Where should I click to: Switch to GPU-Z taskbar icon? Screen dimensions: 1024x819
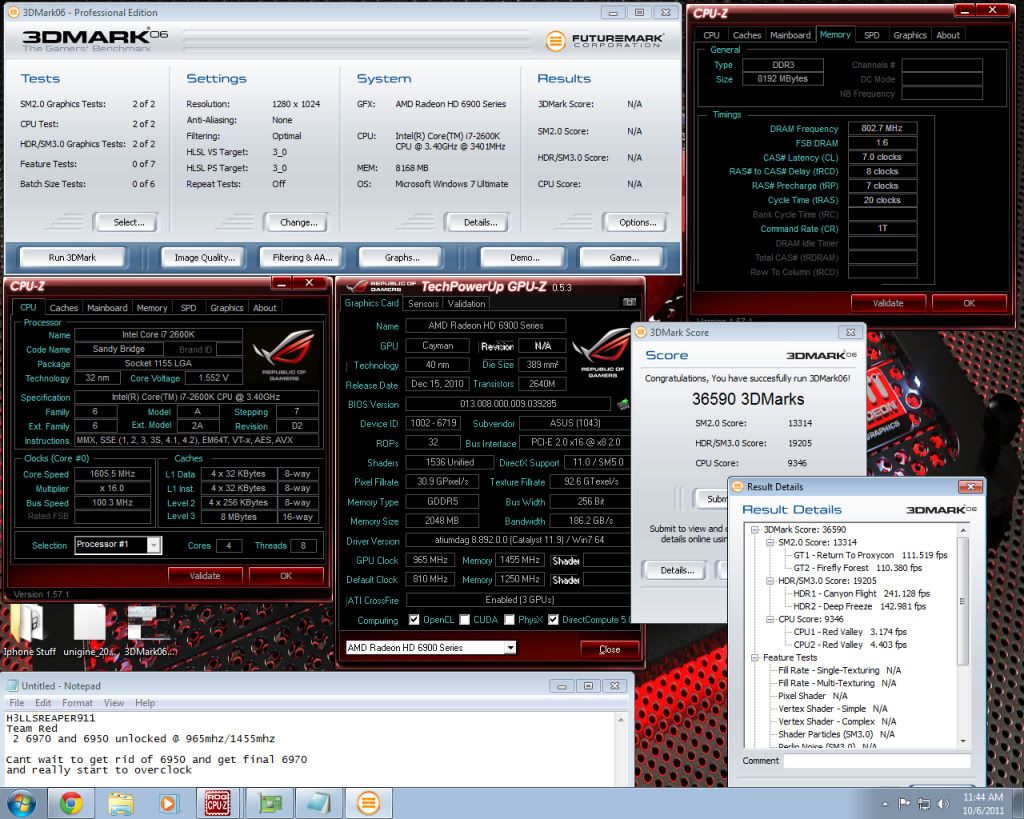[x=268, y=803]
